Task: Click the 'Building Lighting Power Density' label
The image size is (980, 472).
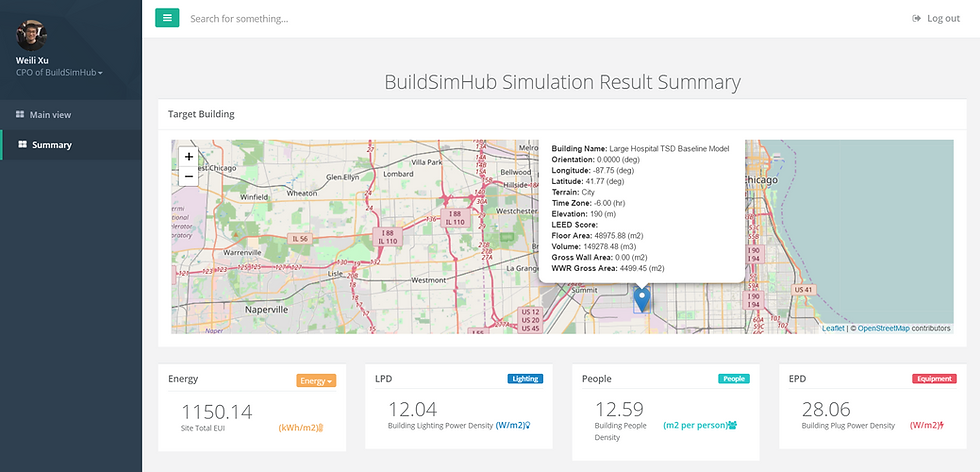Action: pos(440,426)
